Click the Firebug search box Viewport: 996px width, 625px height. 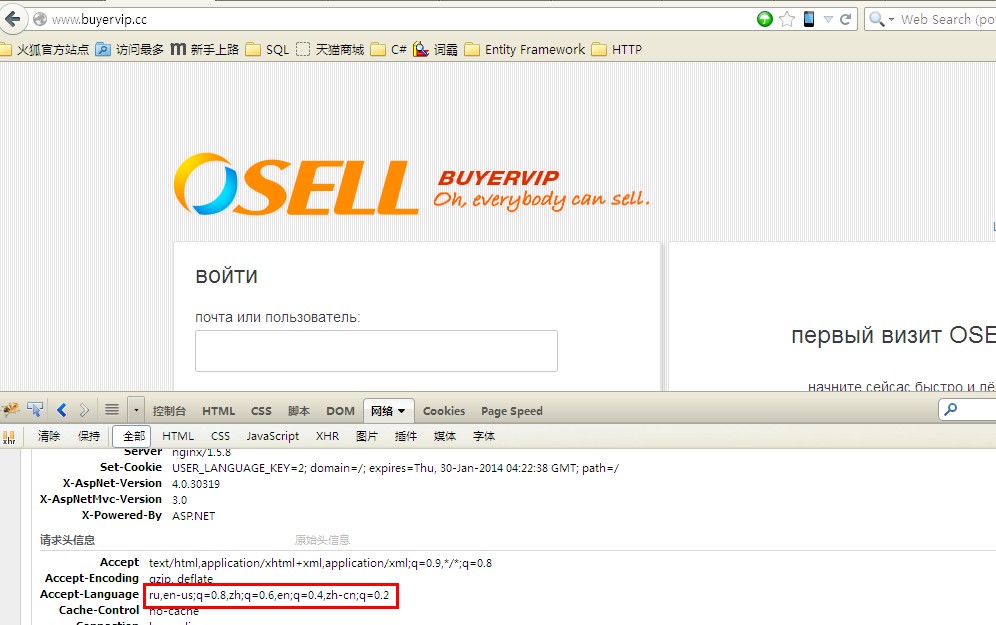pos(967,410)
